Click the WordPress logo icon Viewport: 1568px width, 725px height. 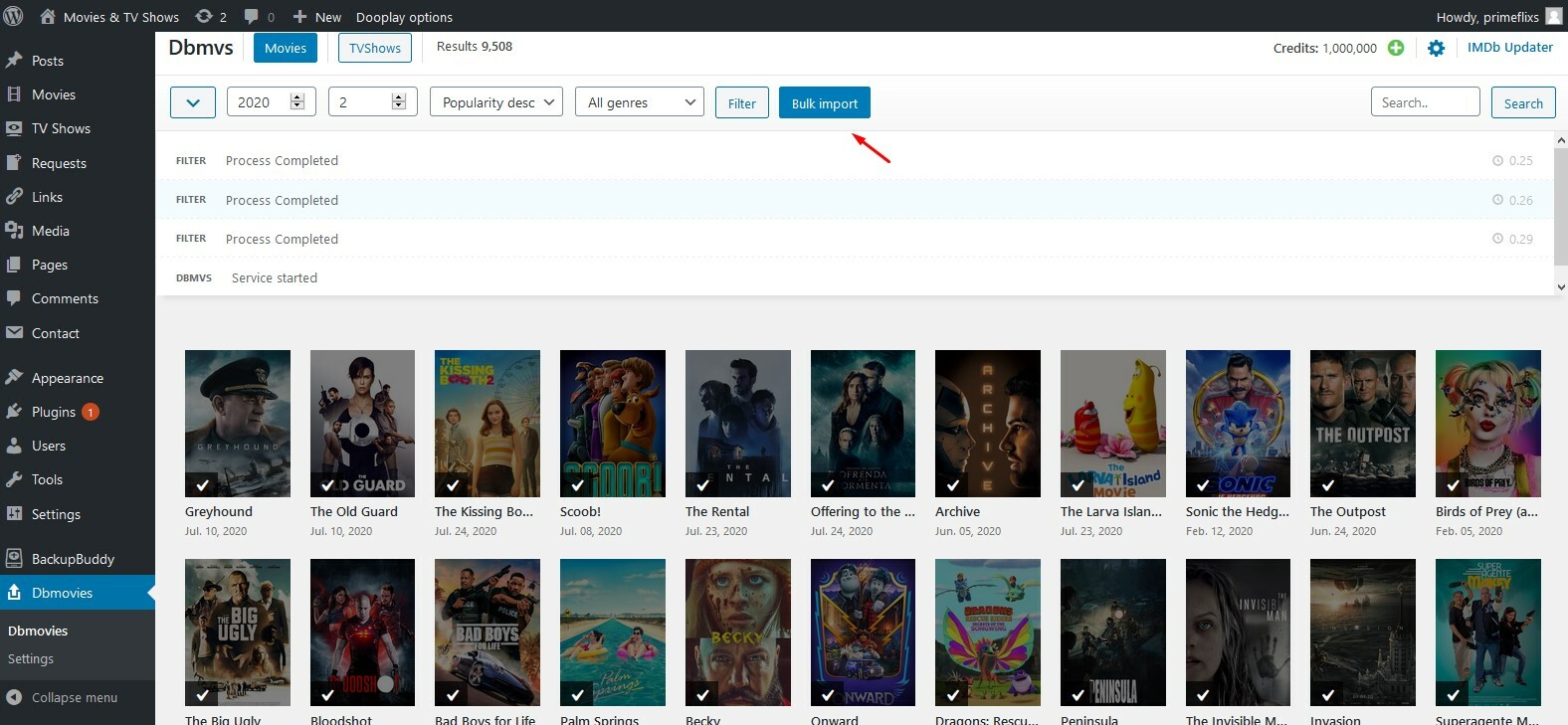tap(14, 16)
